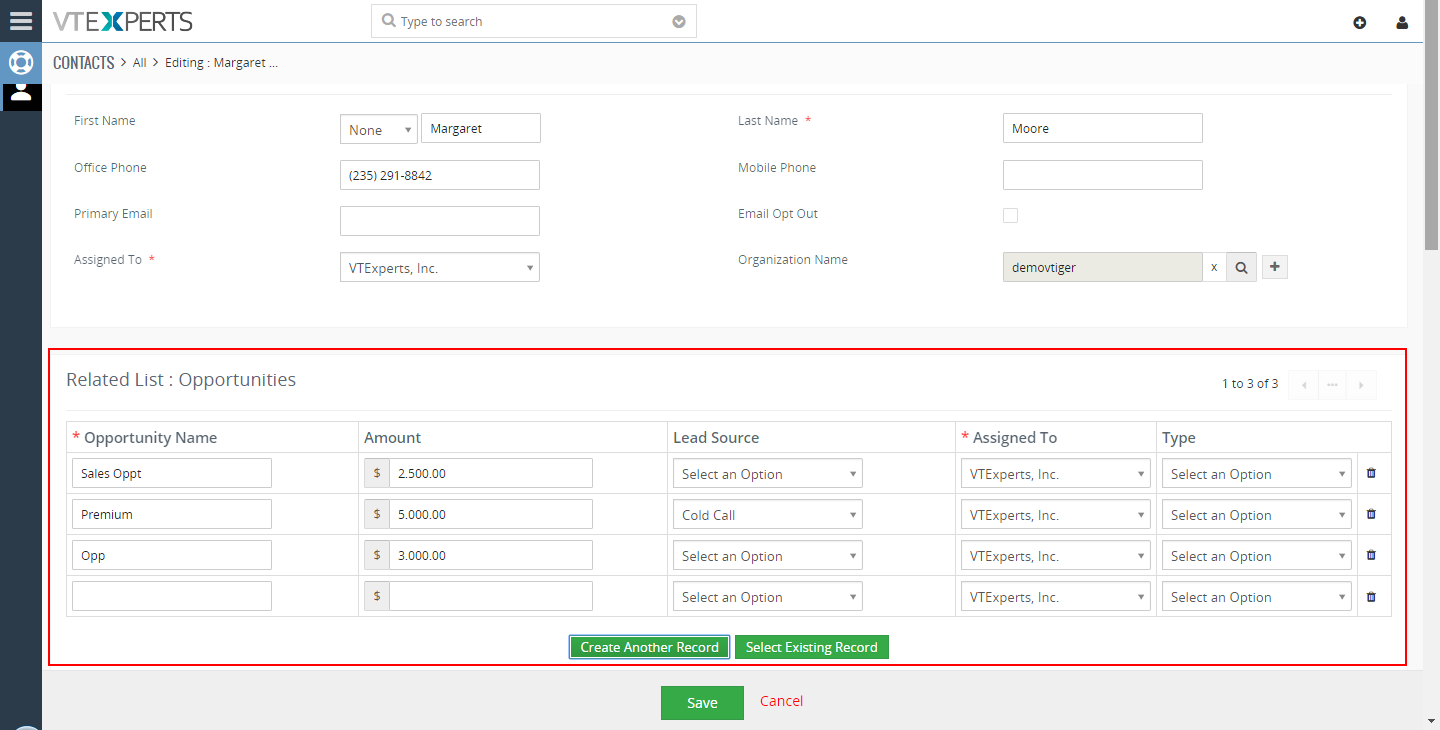This screenshot has height=730, width=1440.
Task: Open Type dropdown for Sales Oppt row
Action: [x=1257, y=474]
